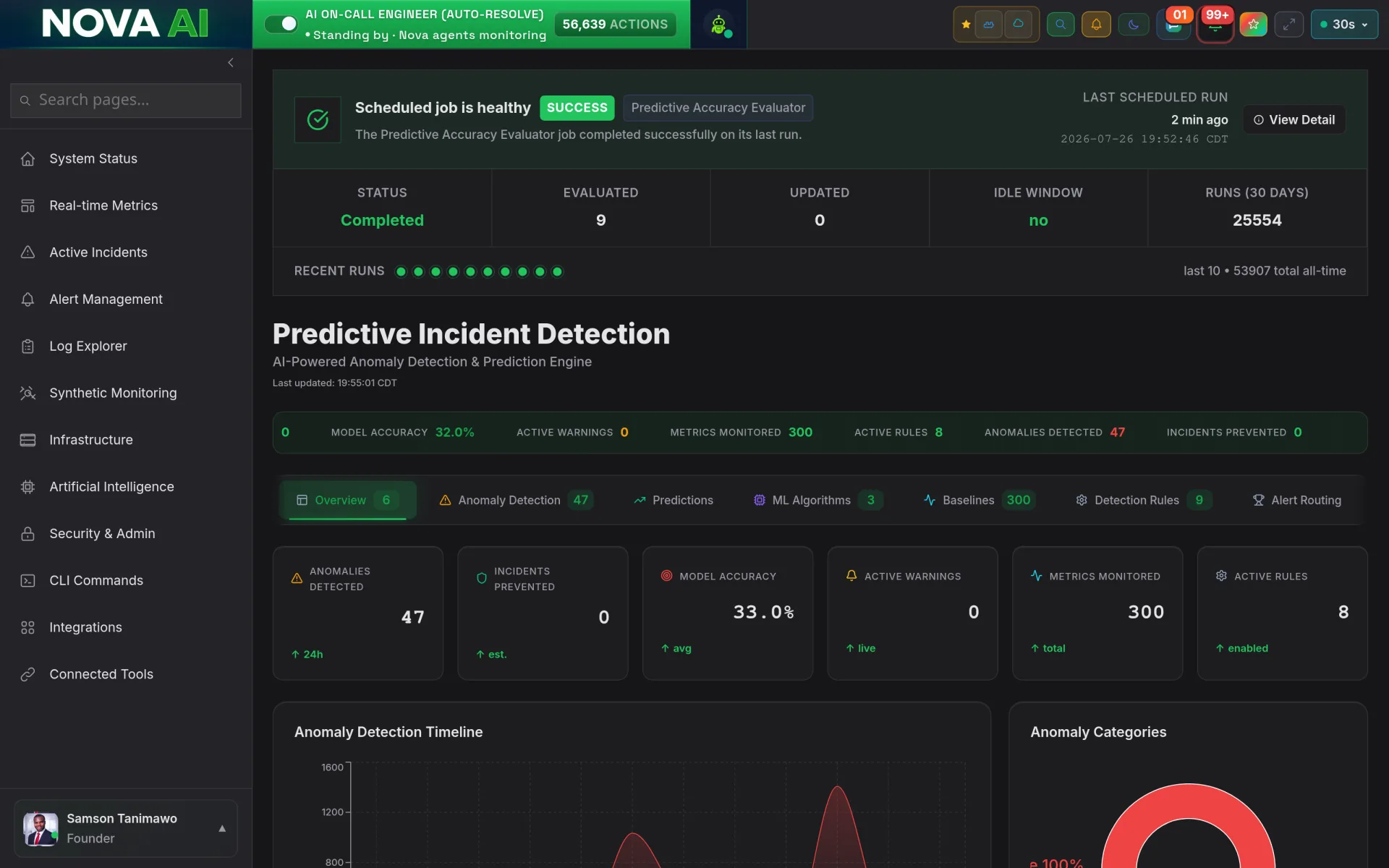Image resolution: width=1389 pixels, height=868 pixels.
Task: Click the Anomalies Detected card
Action: pos(358,613)
